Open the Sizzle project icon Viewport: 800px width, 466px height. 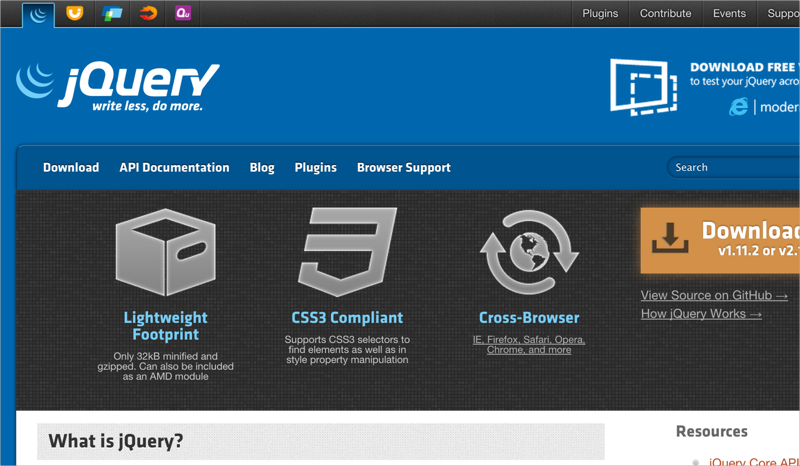(148, 14)
